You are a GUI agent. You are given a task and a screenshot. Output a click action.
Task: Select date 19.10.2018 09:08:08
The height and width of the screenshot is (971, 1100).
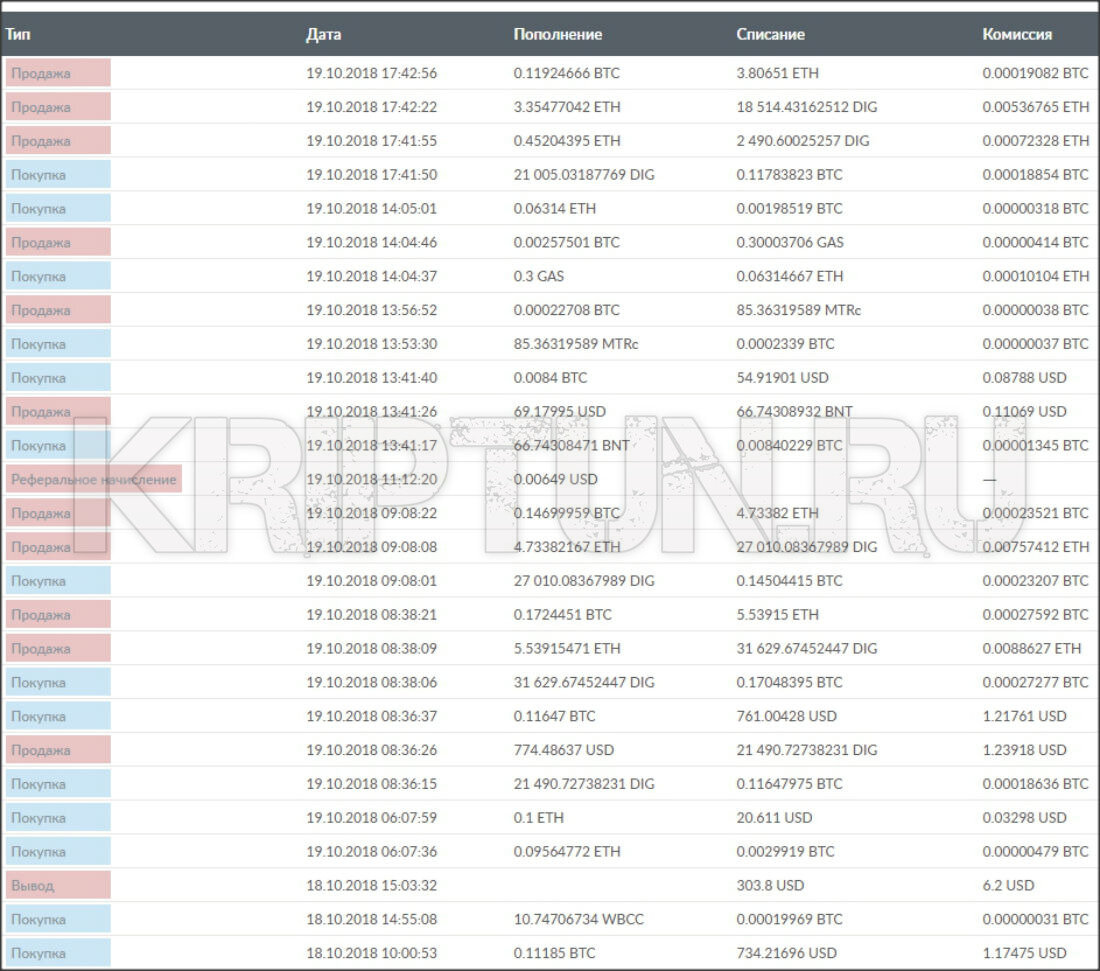pos(371,547)
